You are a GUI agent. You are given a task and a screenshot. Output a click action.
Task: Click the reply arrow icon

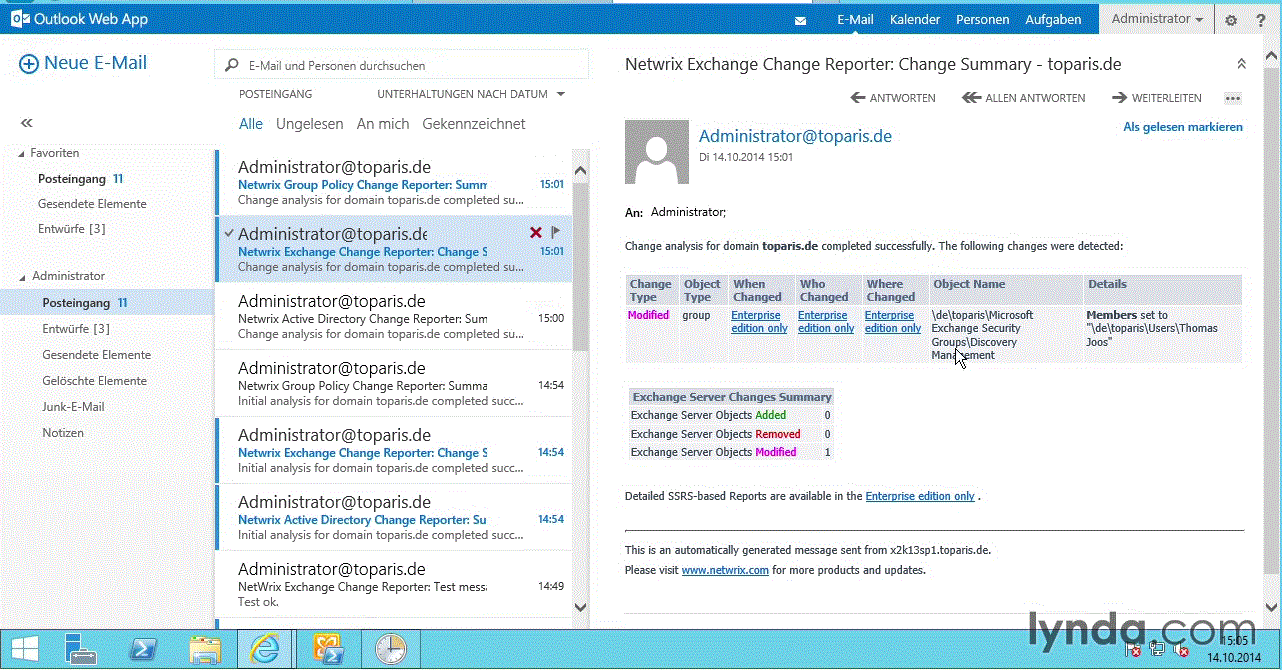pos(858,98)
